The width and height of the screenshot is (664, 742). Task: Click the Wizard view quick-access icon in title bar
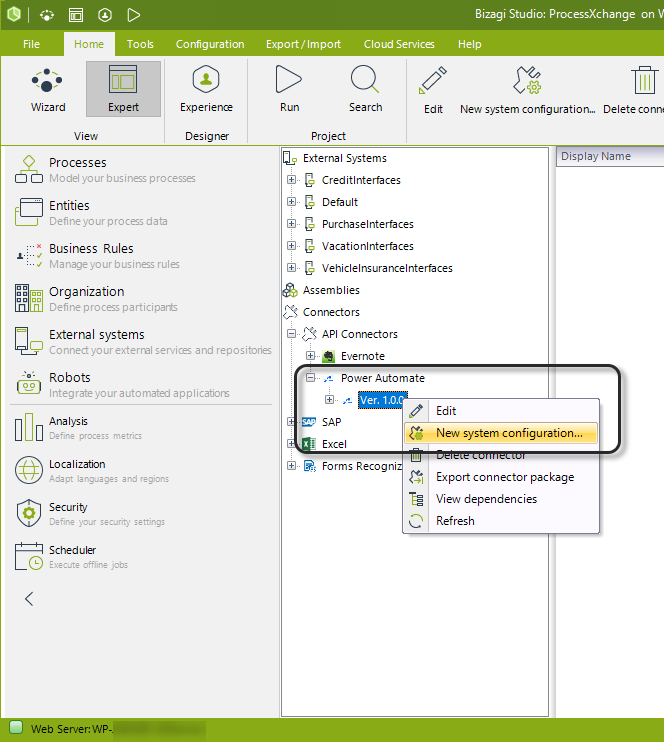click(x=46, y=15)
